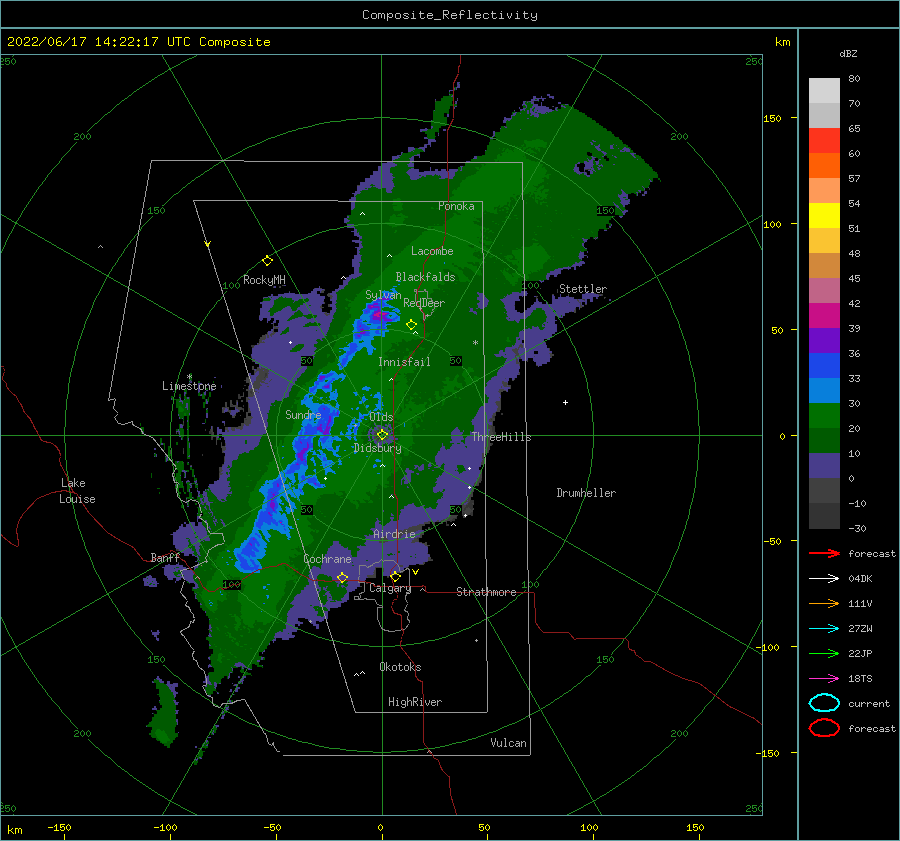Click the Innisfail label
This screenshot has height=841, width=900.
point(404,362)
